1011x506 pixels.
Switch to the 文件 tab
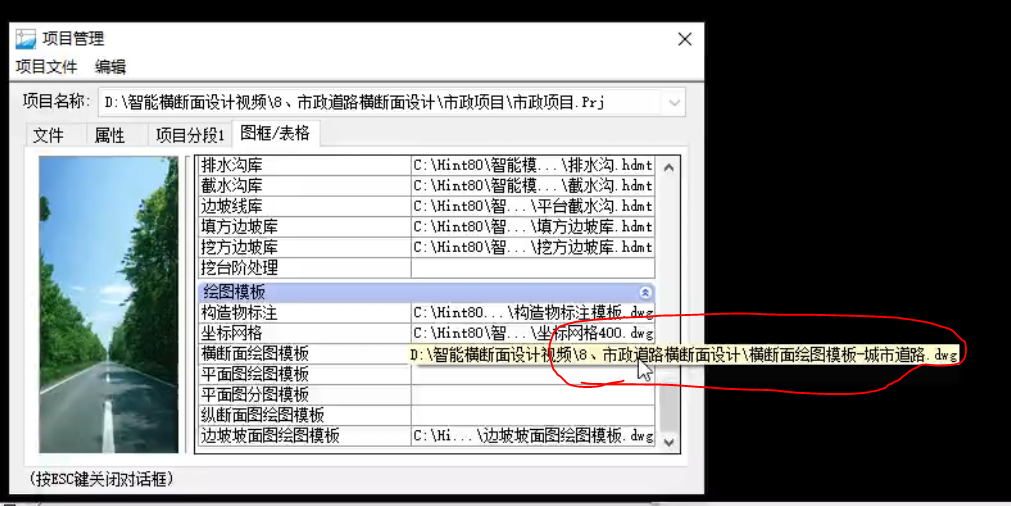[x=48, y=135]
